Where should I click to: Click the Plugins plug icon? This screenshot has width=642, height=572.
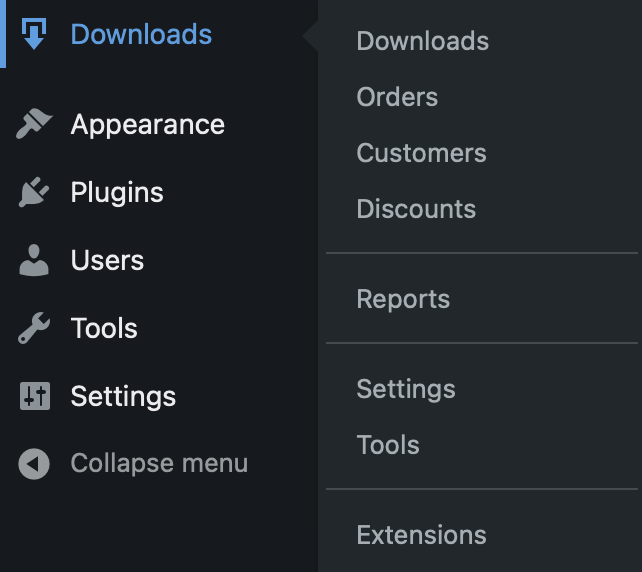34,192
